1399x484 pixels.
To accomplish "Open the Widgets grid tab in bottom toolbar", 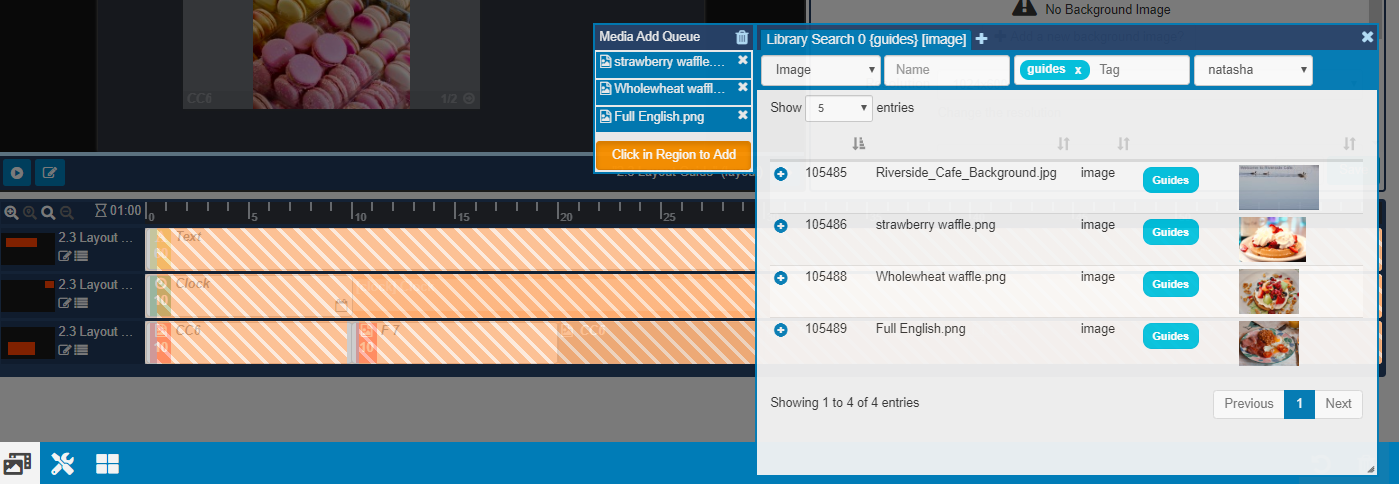I will tap(107, 464).
